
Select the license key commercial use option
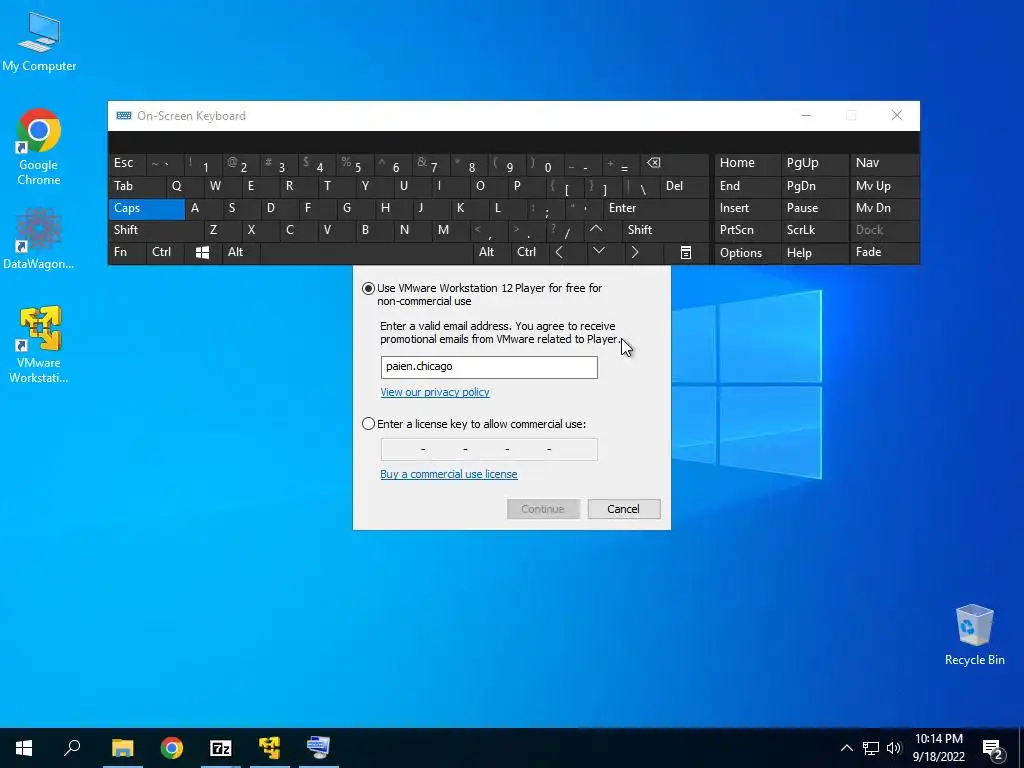(368, 424)
